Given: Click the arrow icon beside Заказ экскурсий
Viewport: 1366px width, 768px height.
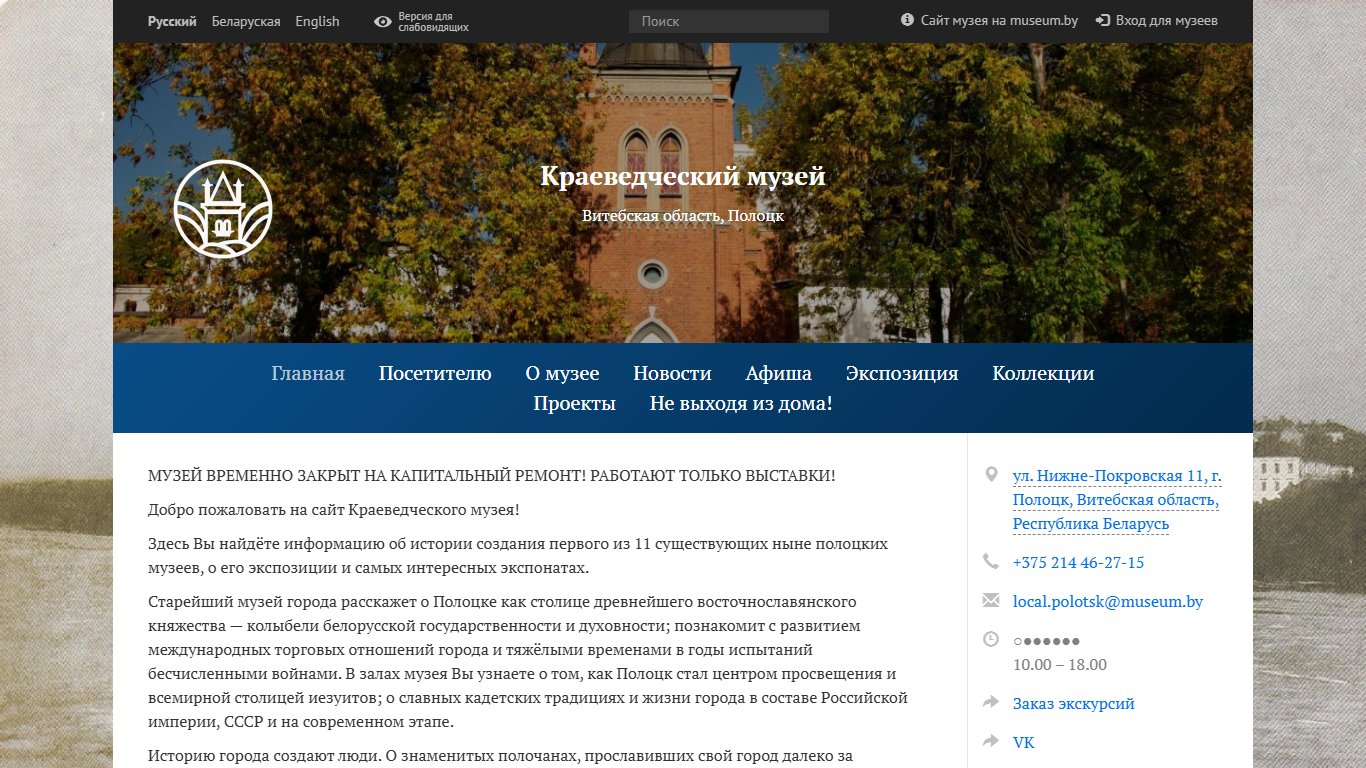Looking at the screenshot, I should (991, 702).
